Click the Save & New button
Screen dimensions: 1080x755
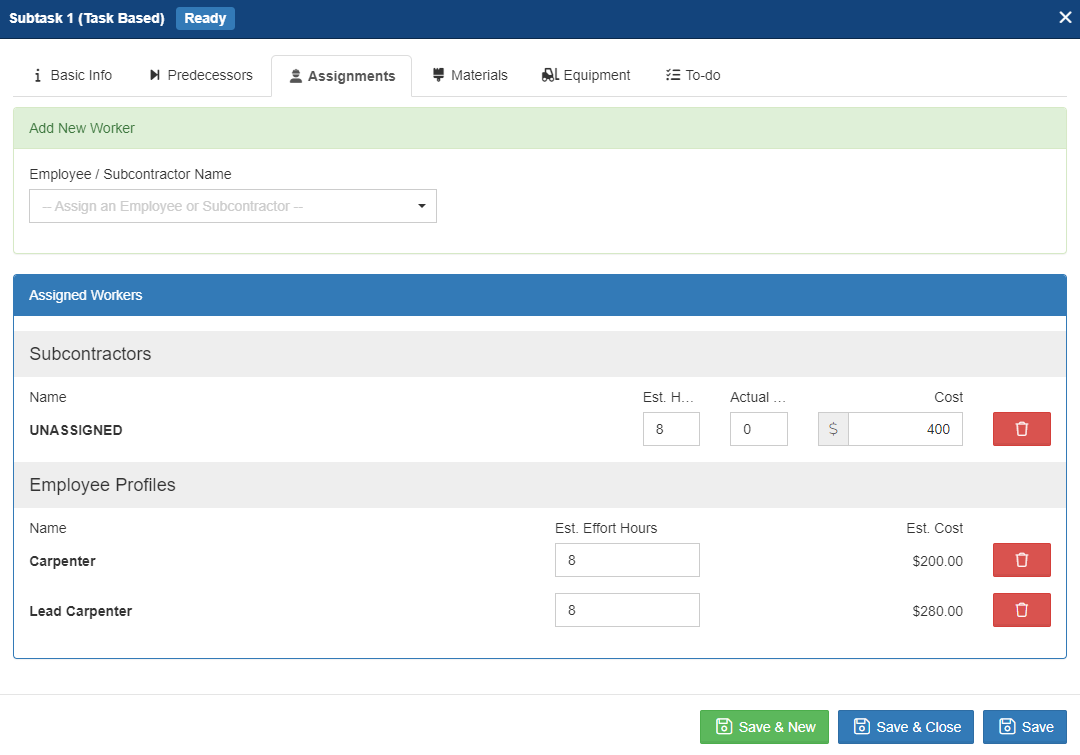[764, 727]
